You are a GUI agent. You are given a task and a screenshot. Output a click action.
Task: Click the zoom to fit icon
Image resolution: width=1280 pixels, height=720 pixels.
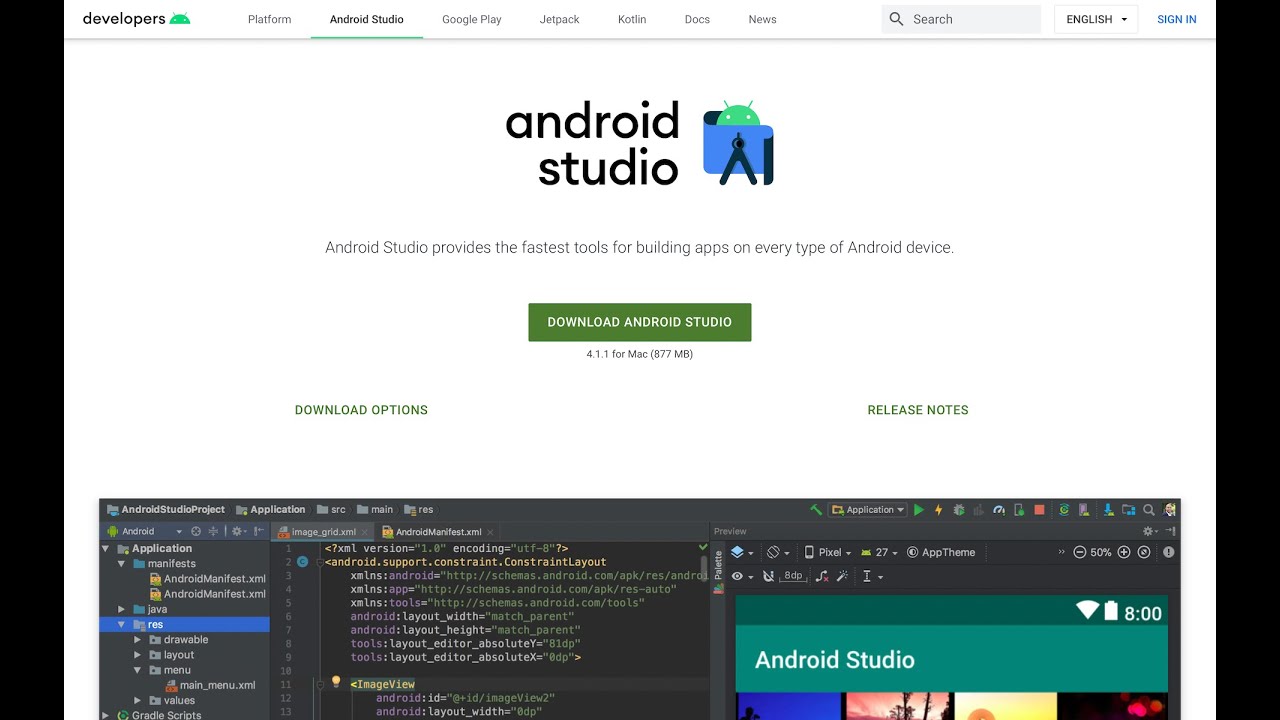point(1144,552)
